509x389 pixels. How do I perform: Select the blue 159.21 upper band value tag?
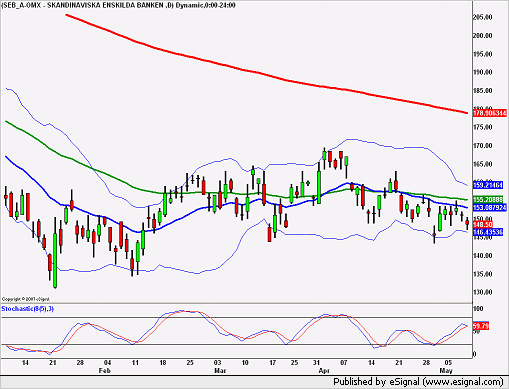[488, 185]
